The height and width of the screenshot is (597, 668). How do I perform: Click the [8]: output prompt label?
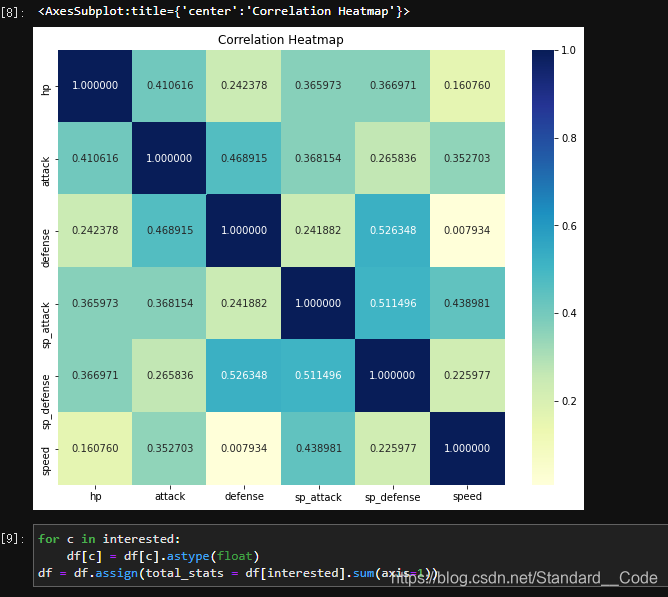[12, 12]
